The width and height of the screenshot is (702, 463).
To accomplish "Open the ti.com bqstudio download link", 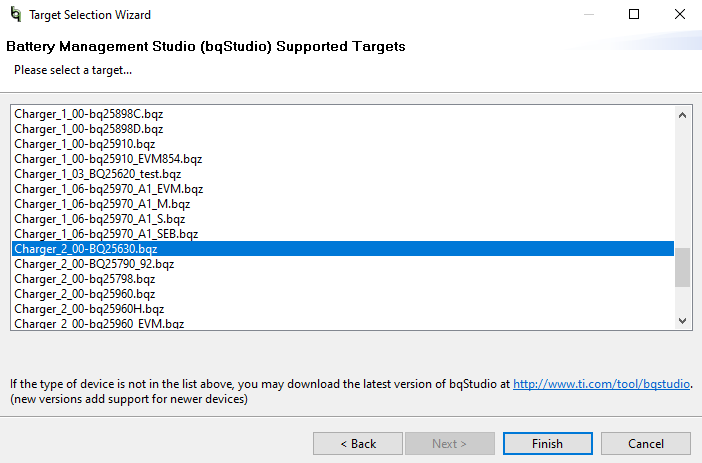I will coord(602,384).
